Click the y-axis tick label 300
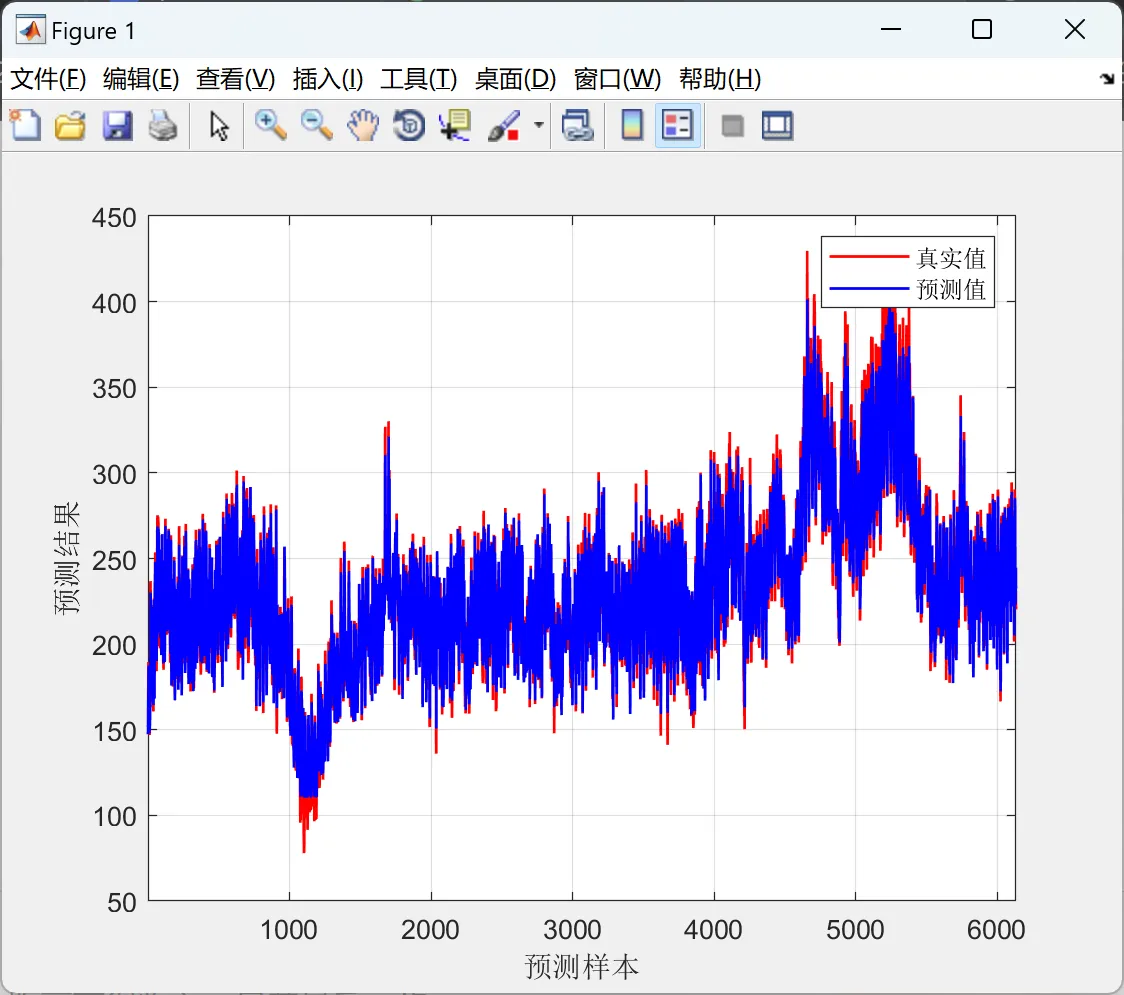This screenshot has height=995, width=1124. click(114, 474)
